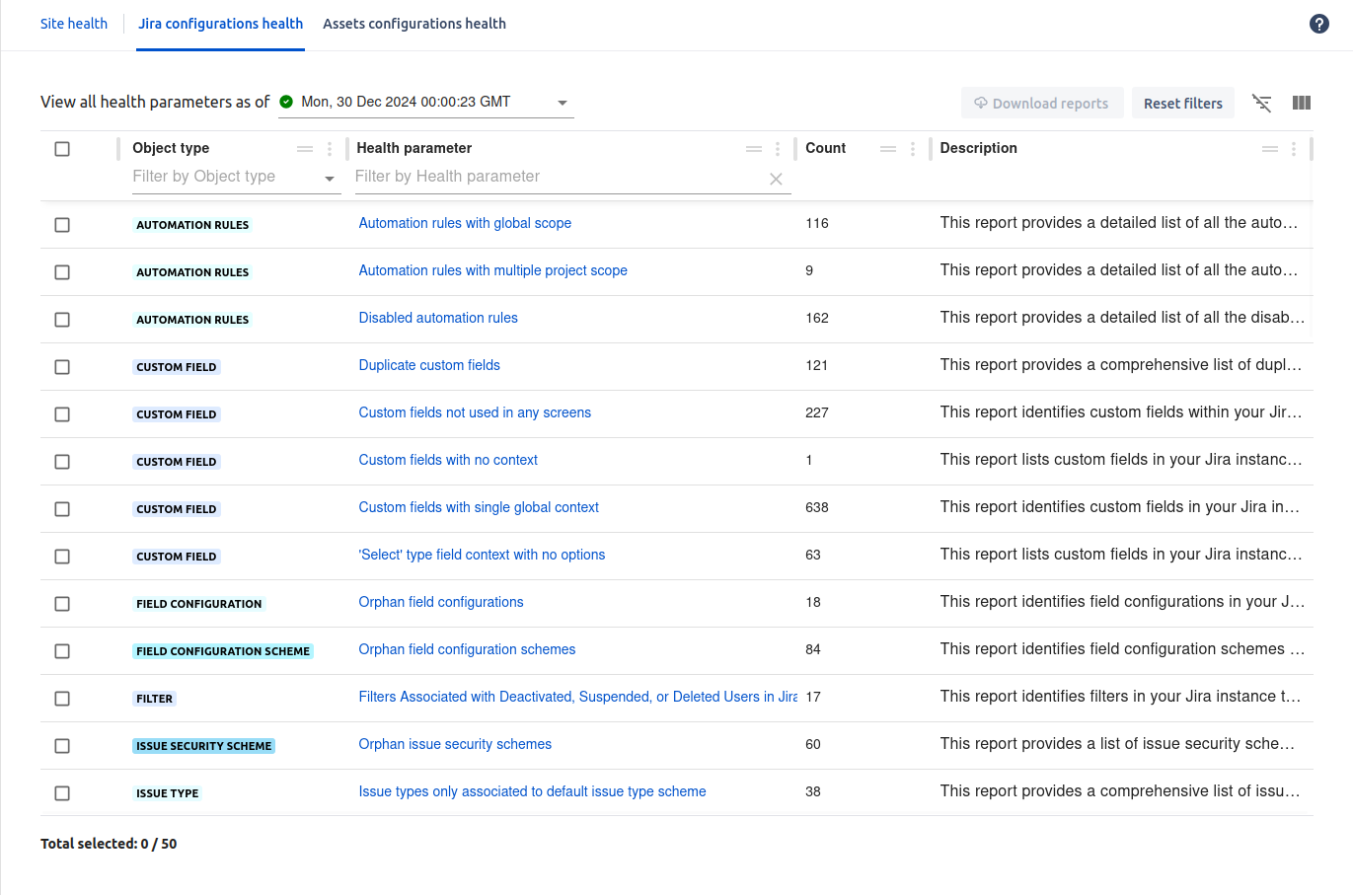The image size is (1353, 896).
Task: Open the help question mark icon
Action: [x=1319, y=24]
